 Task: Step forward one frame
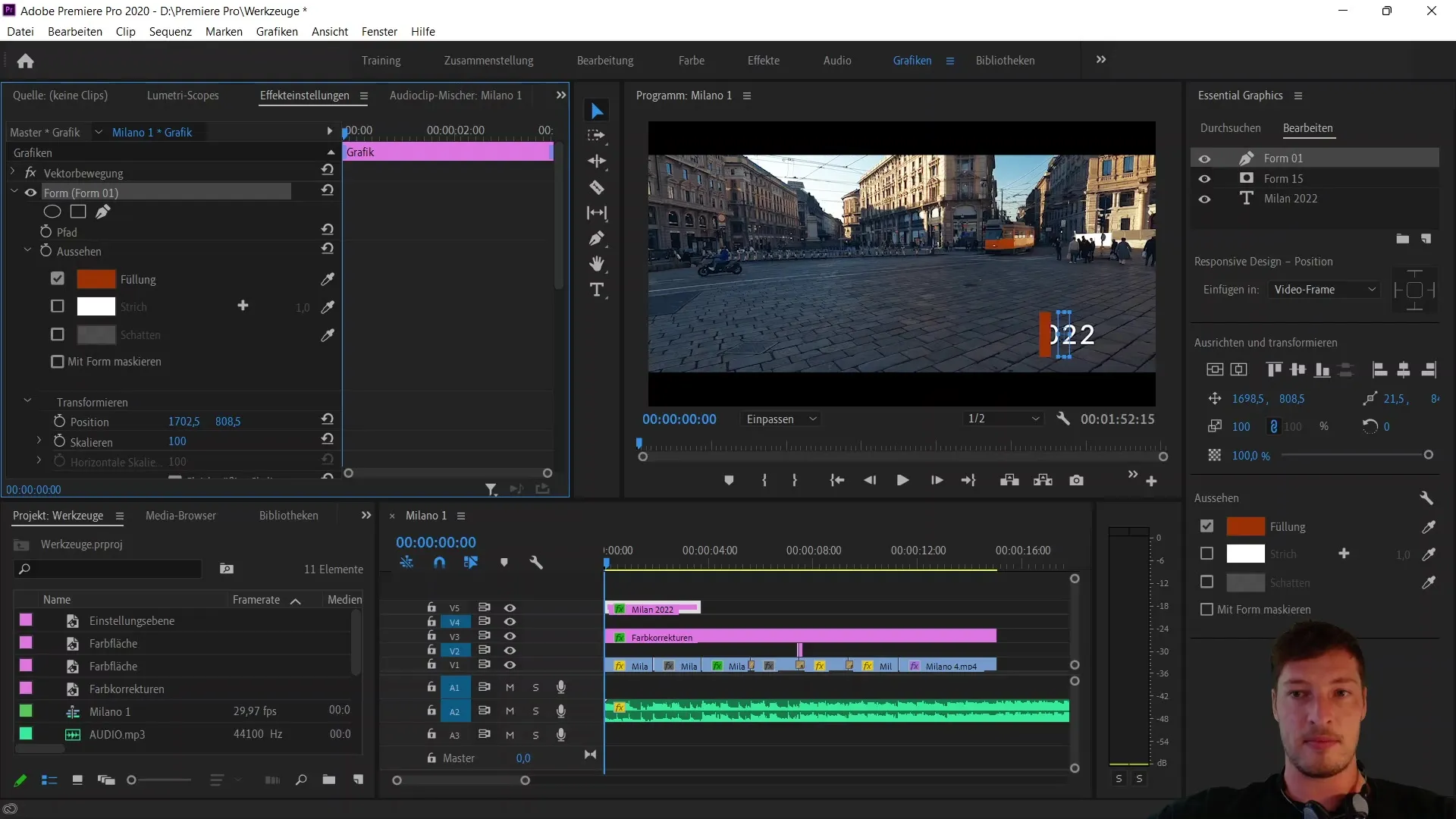pos(937,480)
